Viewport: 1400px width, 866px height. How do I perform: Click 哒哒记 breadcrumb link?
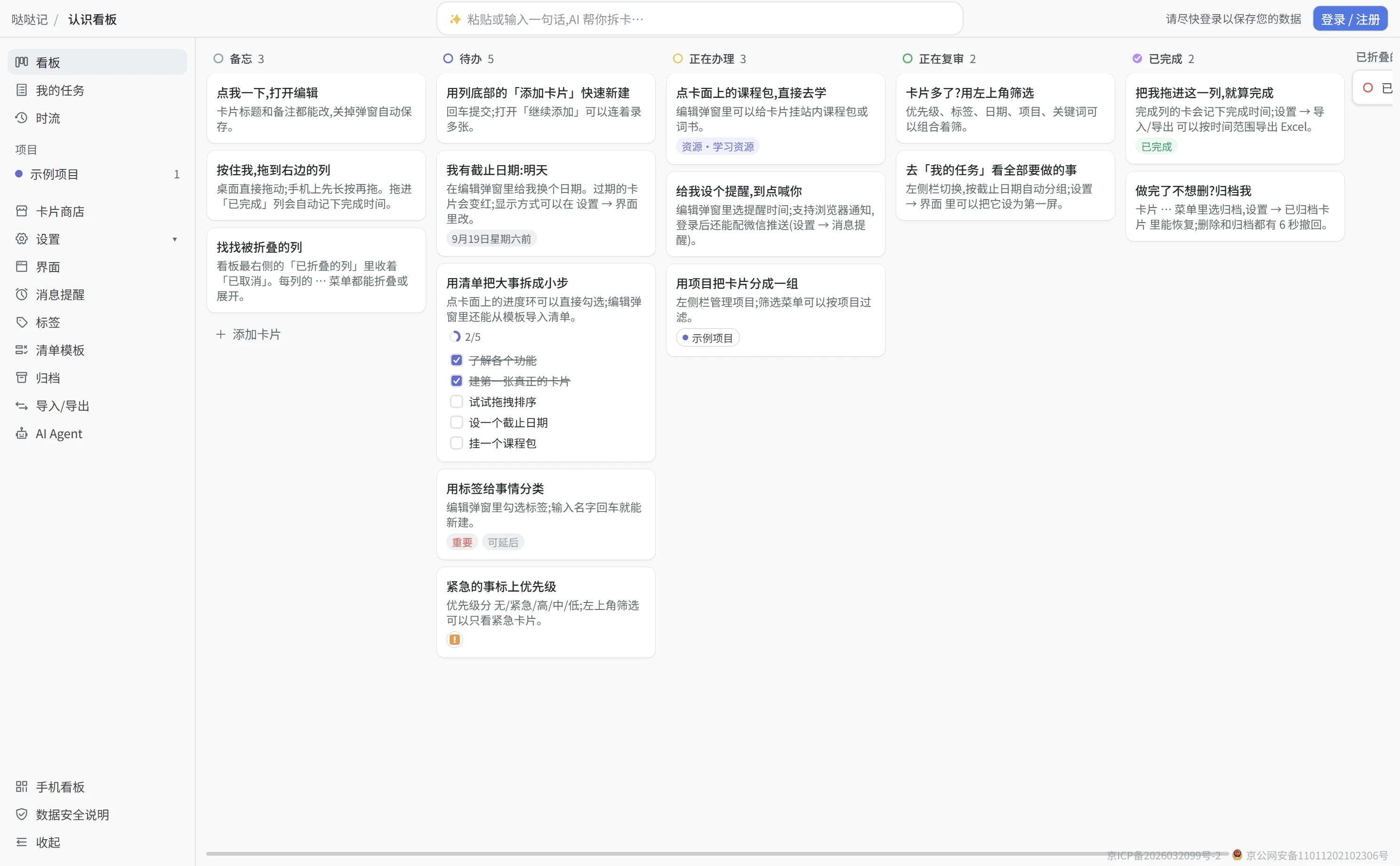coord(29,19)
